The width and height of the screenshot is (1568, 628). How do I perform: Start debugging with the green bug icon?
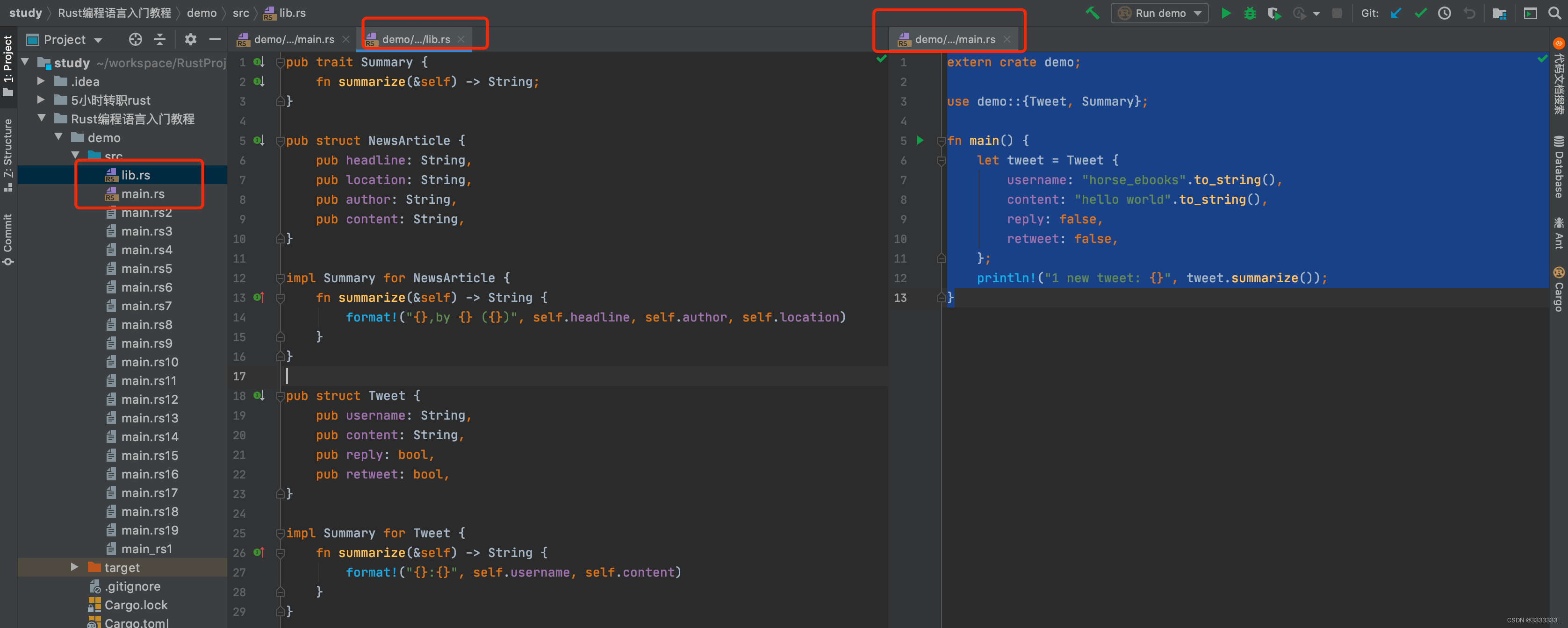(x=1250, y=13)
